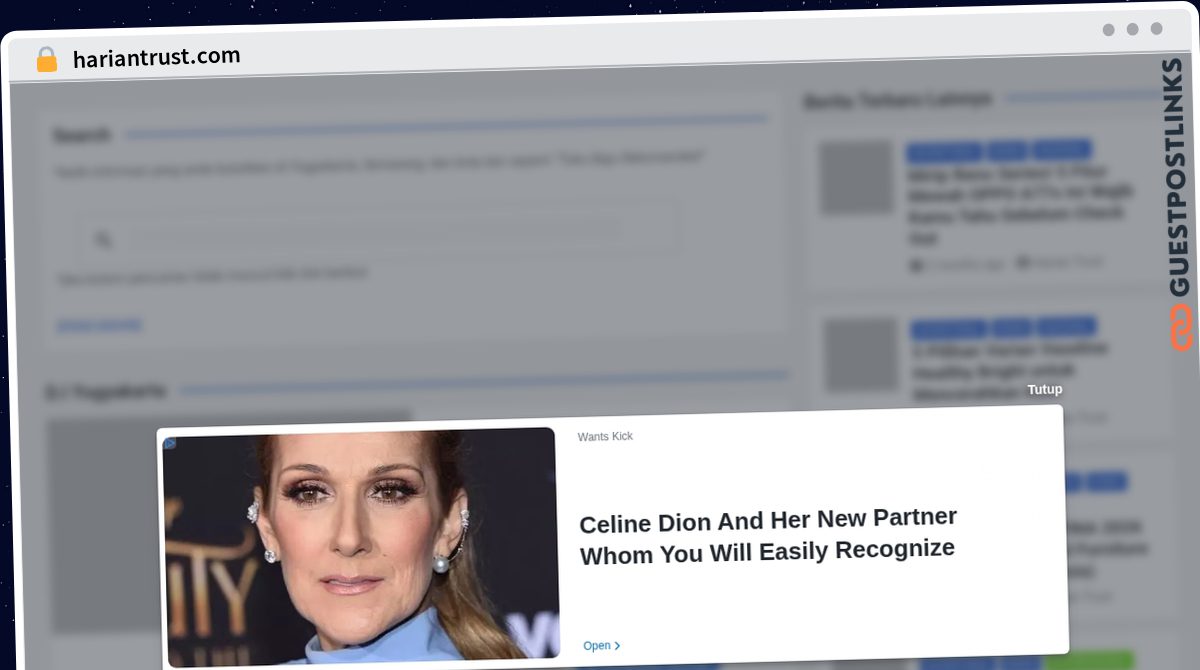Screen dimensions: 1200x670
Task: Open the Celine Dion ad via Open link
Action: [x=602, y=646]
